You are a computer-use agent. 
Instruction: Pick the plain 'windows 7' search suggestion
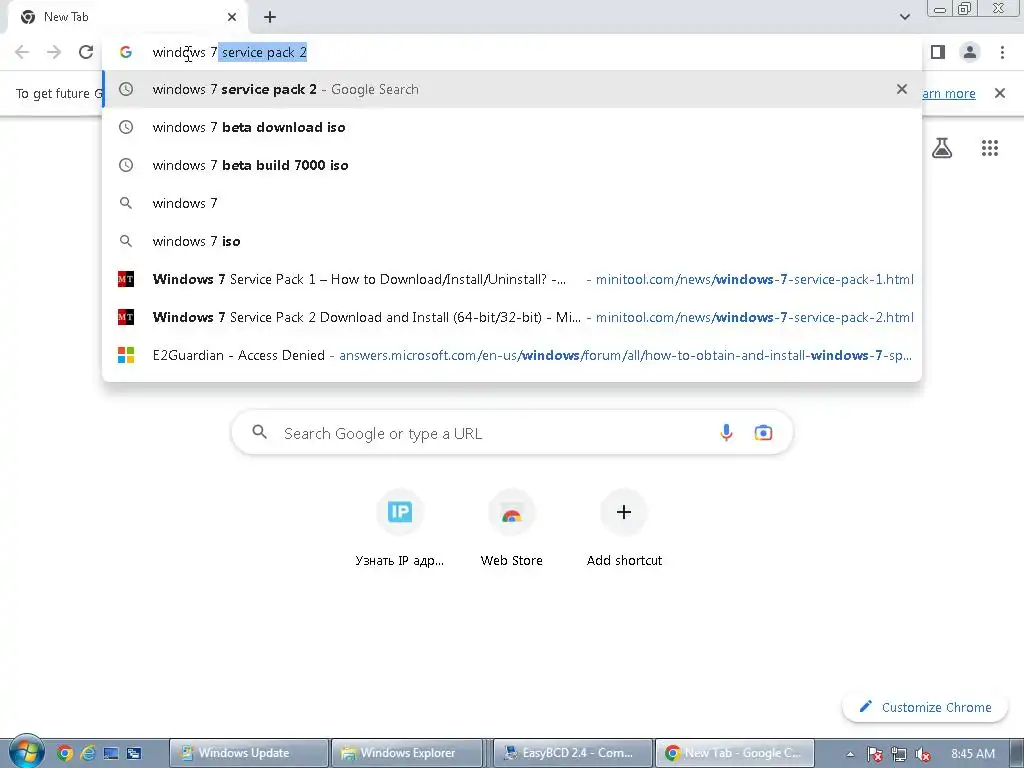click(x=512, y=203)
